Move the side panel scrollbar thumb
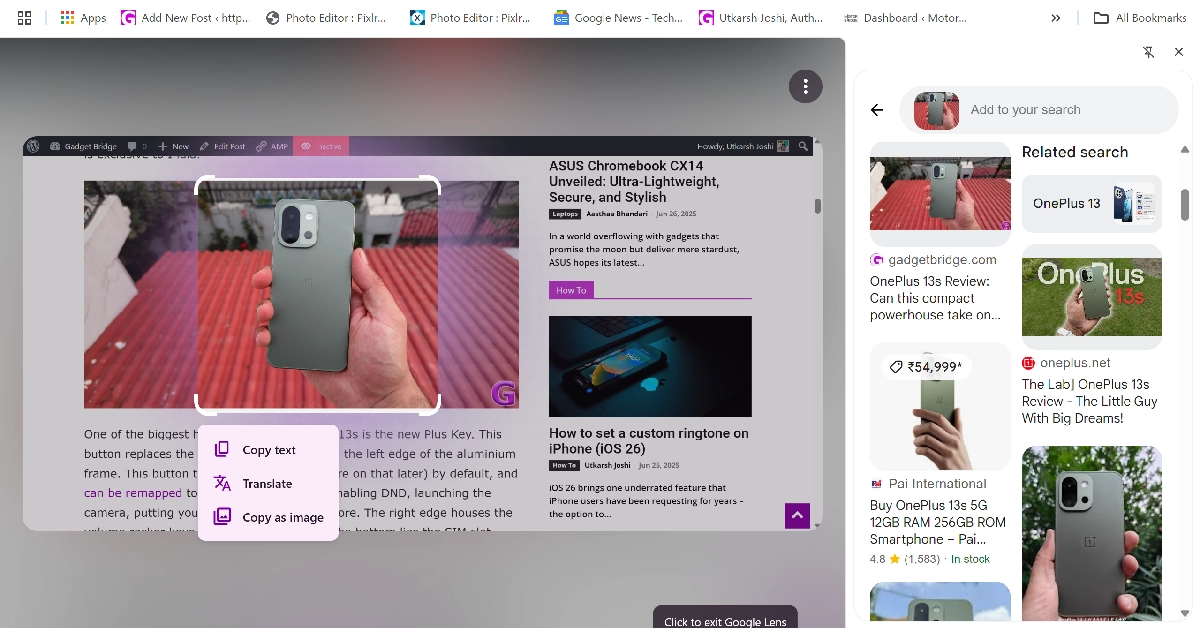1200x628 pixels. click(x=1185, y=204)
